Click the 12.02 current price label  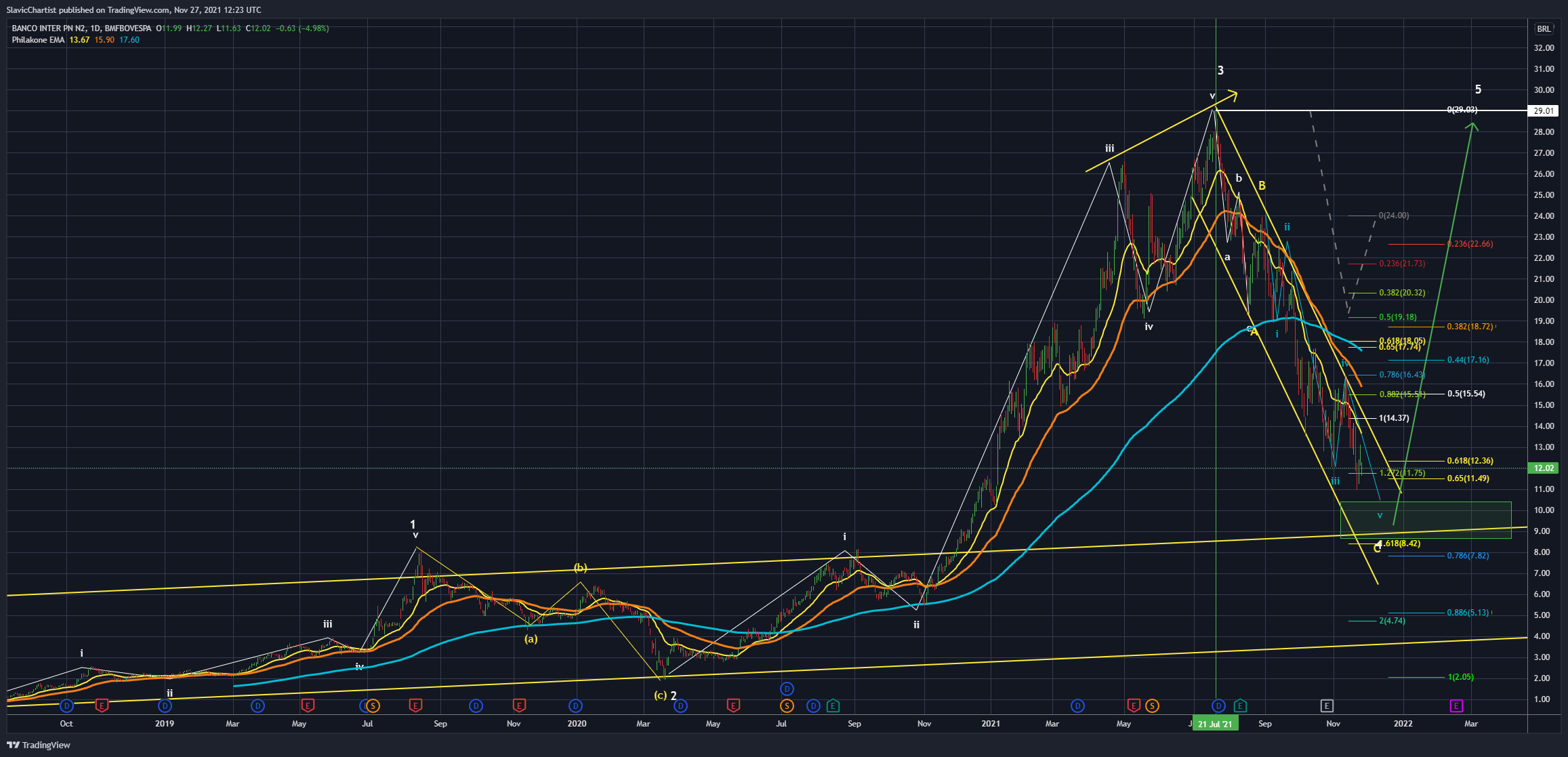[x=1544, y=468]
